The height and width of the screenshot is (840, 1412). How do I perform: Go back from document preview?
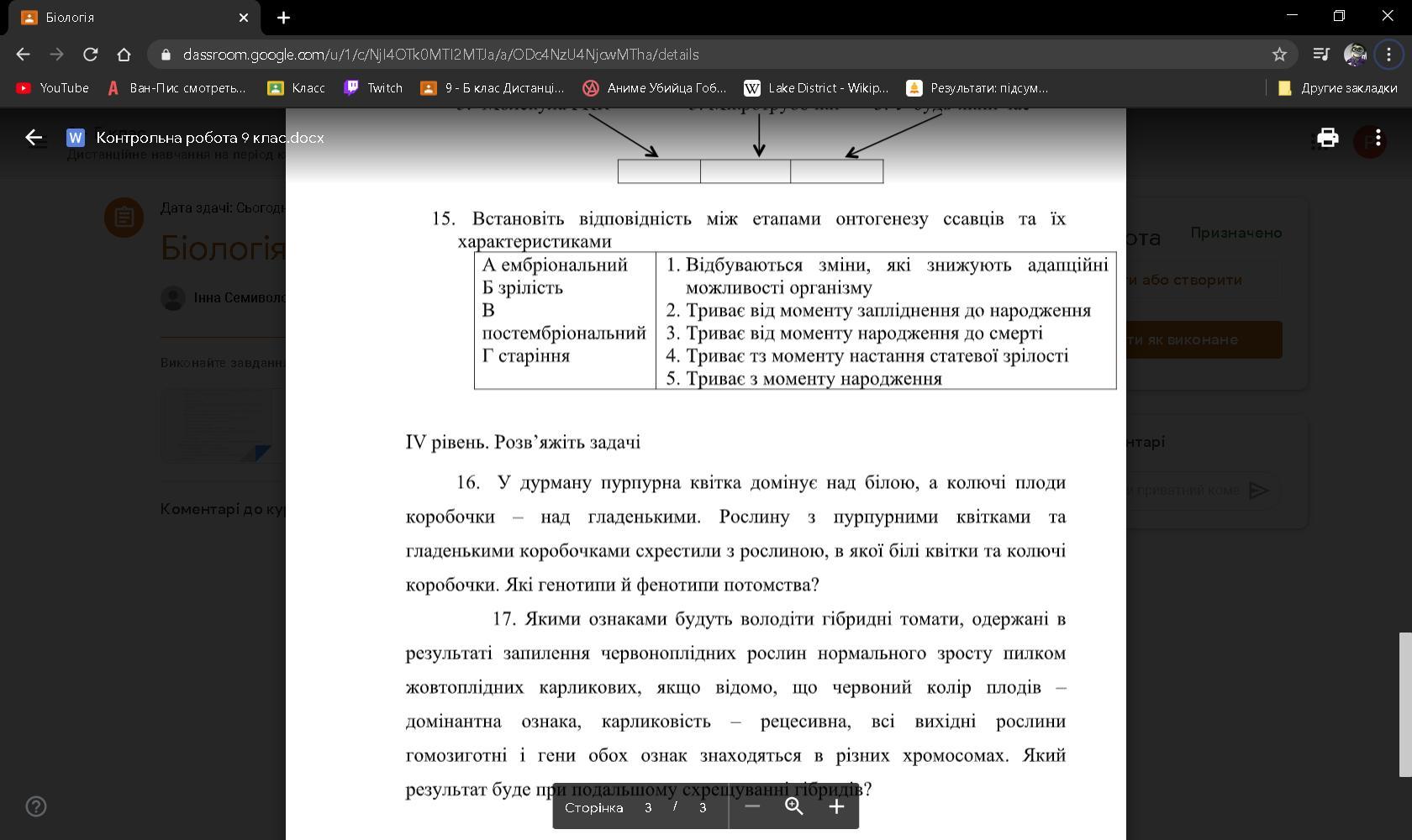click(x=34, y=138)
